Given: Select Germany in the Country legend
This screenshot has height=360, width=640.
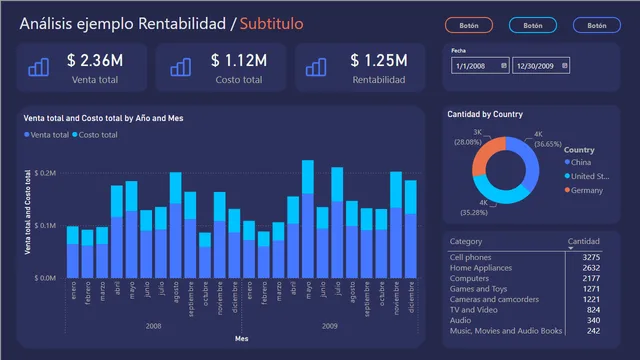Looking at the screenshot, I should (584, 190).
